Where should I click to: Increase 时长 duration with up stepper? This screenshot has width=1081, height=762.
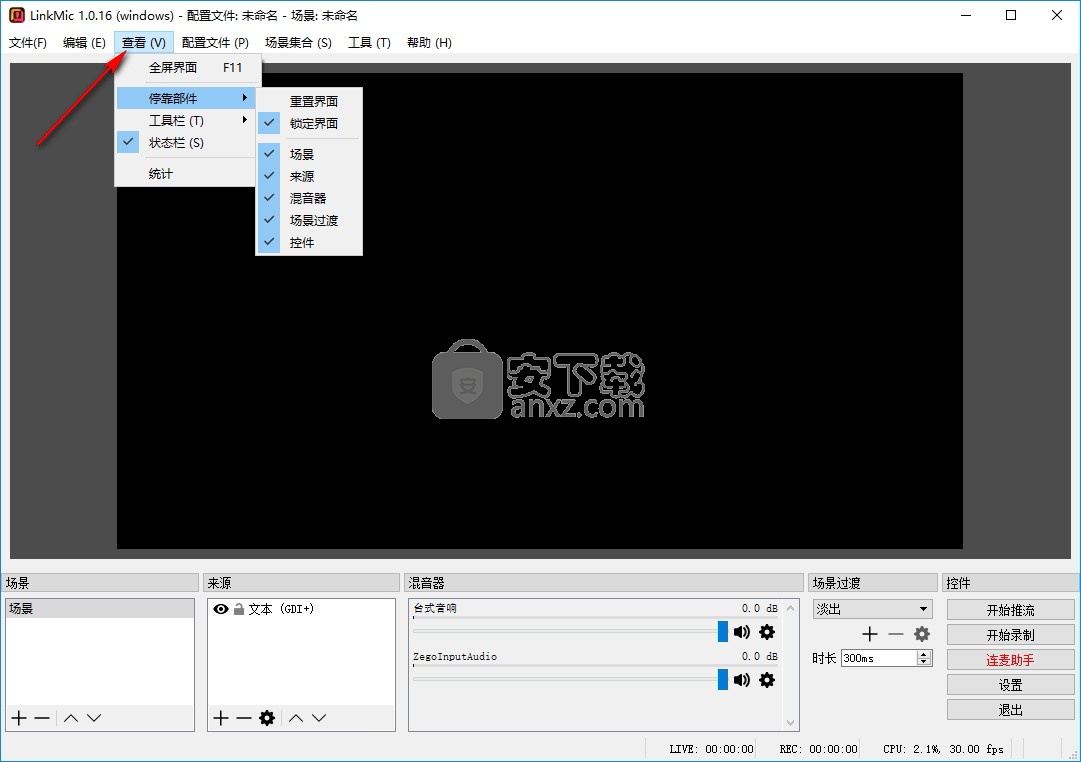tap(924, 654)
